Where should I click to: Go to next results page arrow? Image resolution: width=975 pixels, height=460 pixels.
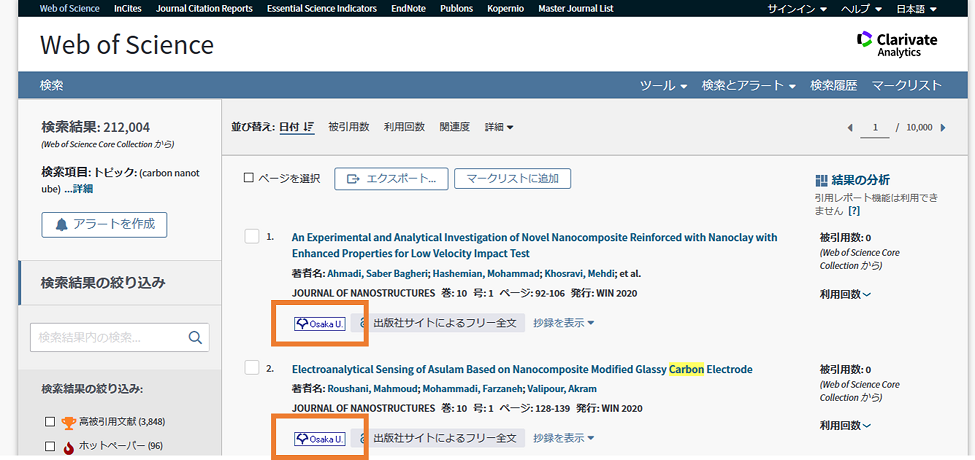943,127
